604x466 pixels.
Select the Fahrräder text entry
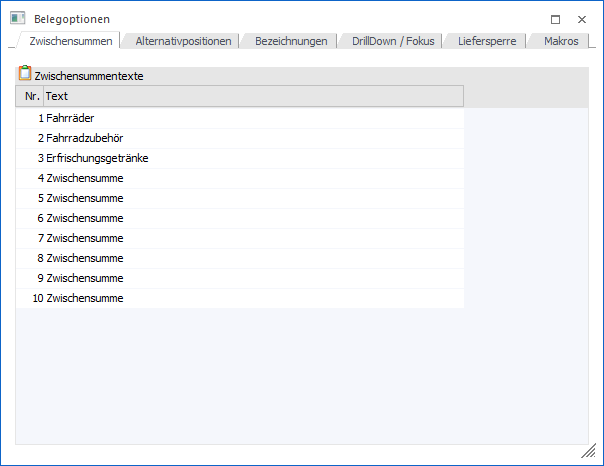(70, 118)
